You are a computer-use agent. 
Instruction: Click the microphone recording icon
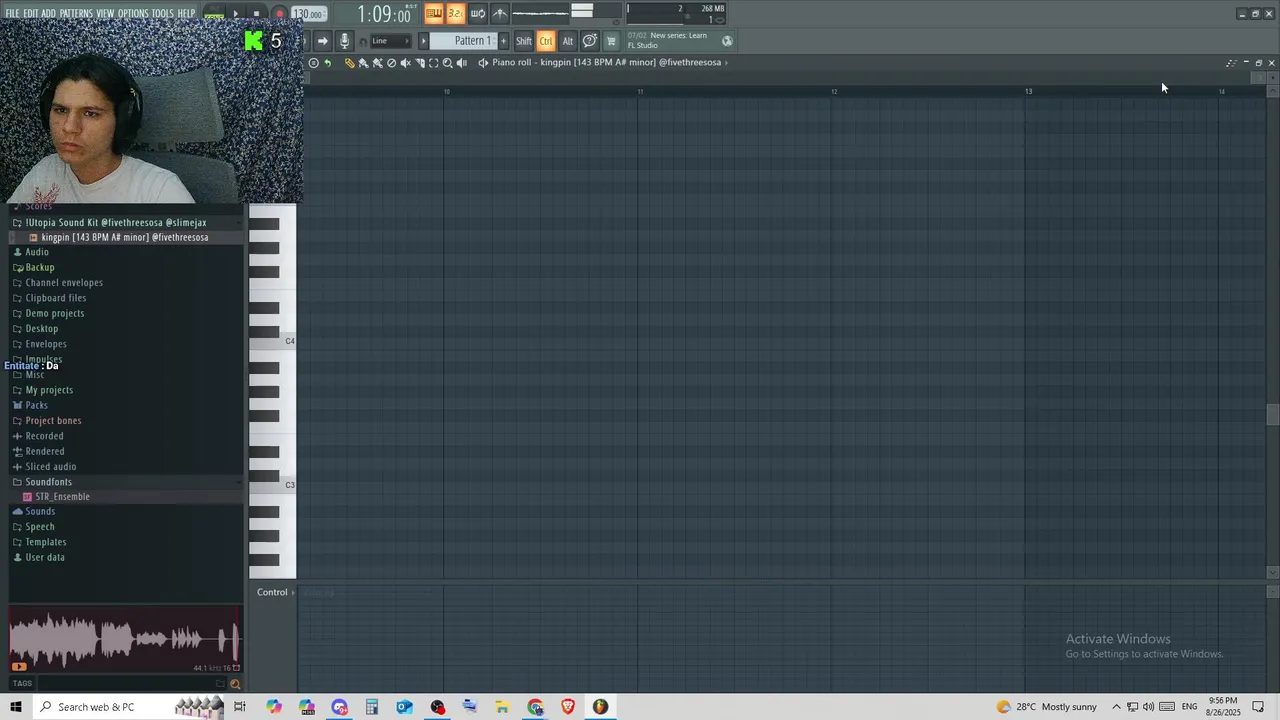(344, 41)
